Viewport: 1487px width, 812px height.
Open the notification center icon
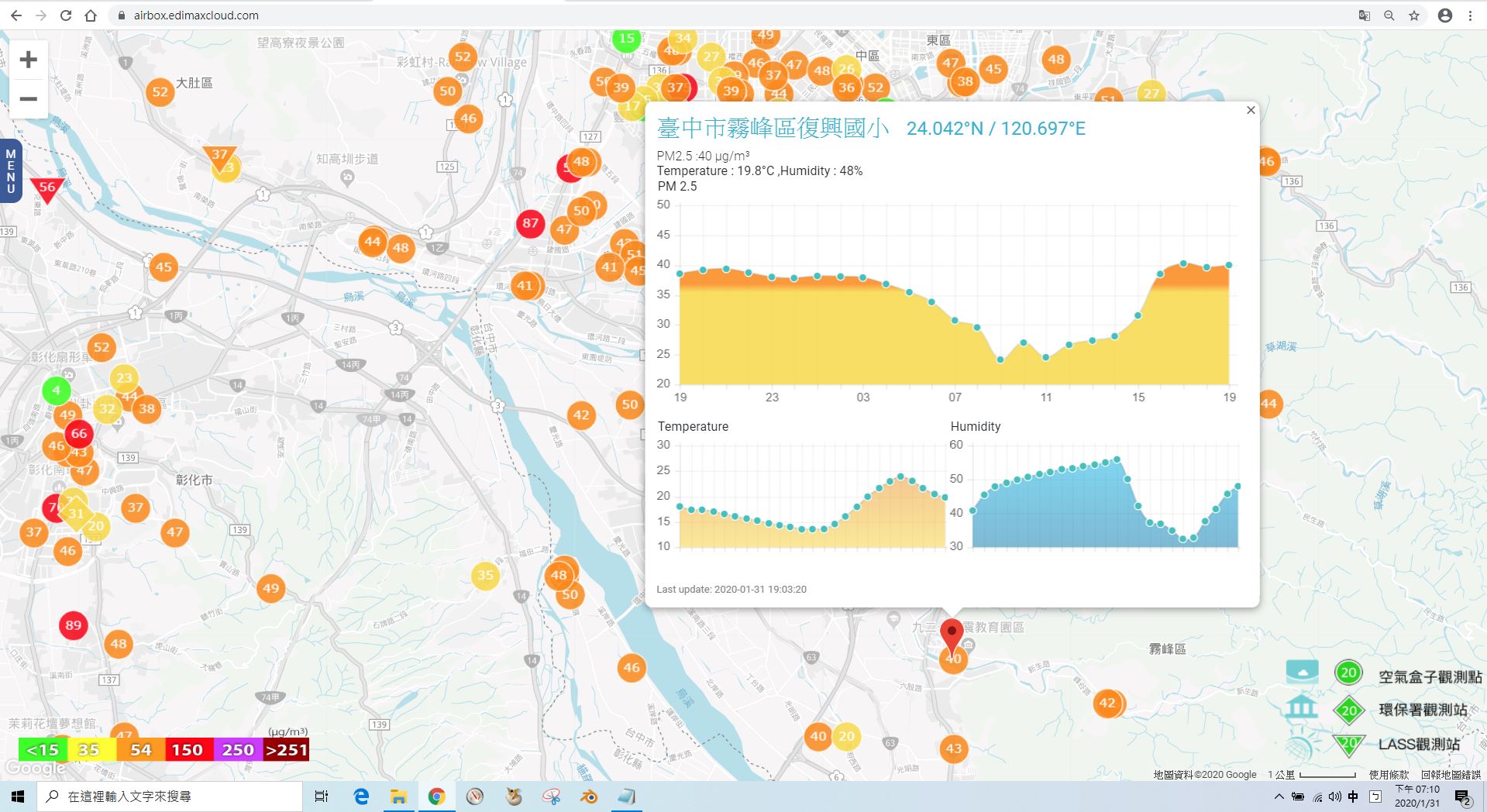point(1463,797)
